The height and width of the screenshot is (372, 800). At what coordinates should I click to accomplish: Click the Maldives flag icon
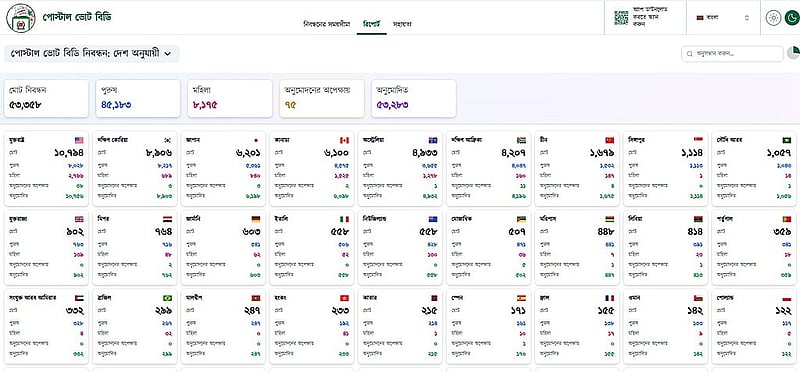pos(256,298)
